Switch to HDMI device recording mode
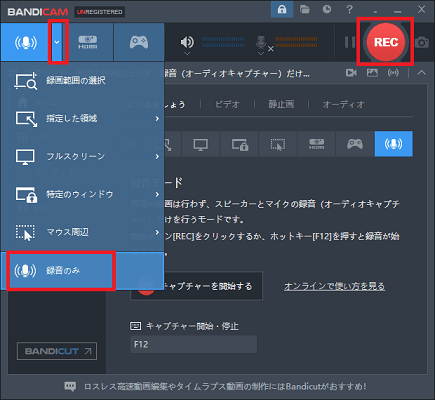The image size is (435, 400). point(88,42)
